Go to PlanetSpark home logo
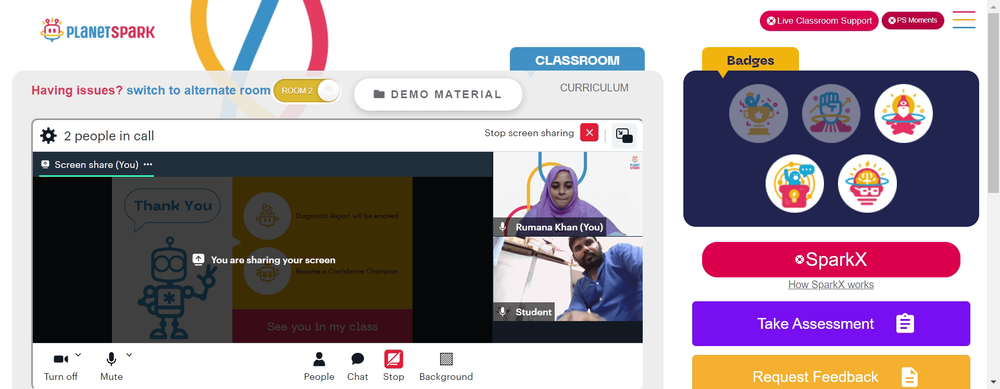Image resolution: width=1000 pixels, height=389 pixels. point(98,30)
